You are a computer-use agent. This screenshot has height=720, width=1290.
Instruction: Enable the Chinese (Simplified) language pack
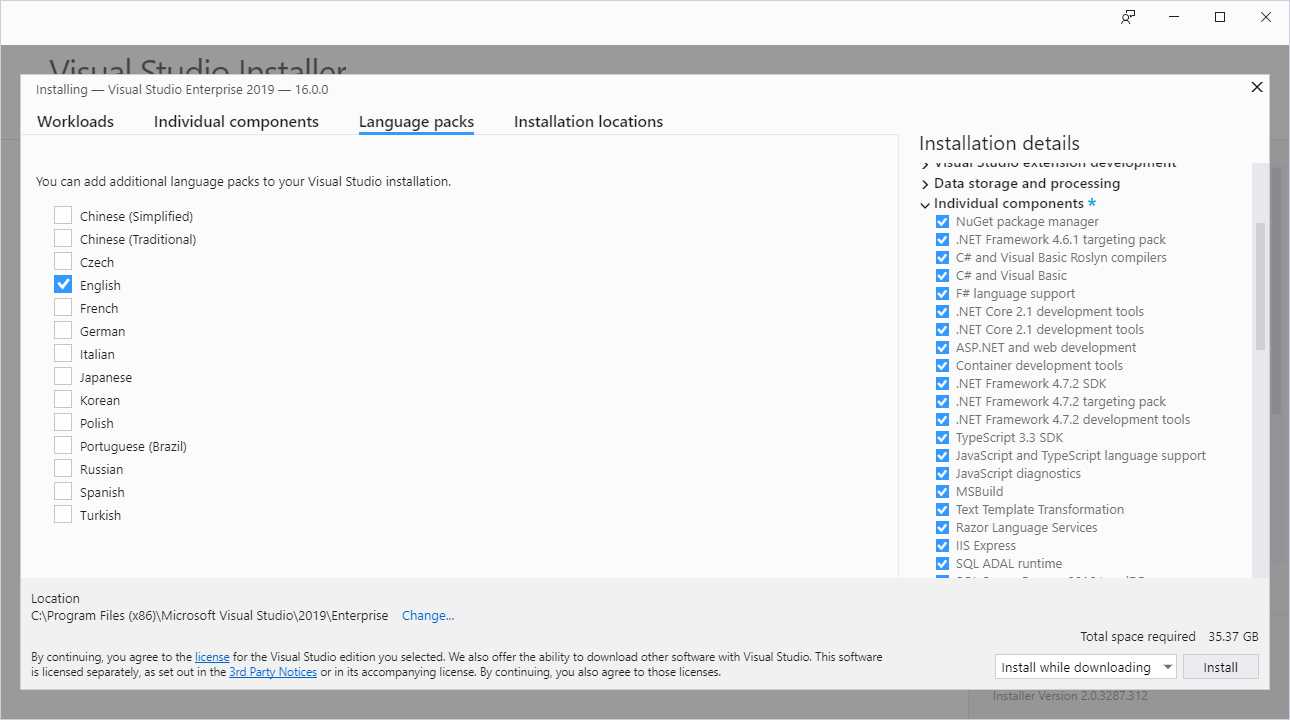tap(63, 215)
